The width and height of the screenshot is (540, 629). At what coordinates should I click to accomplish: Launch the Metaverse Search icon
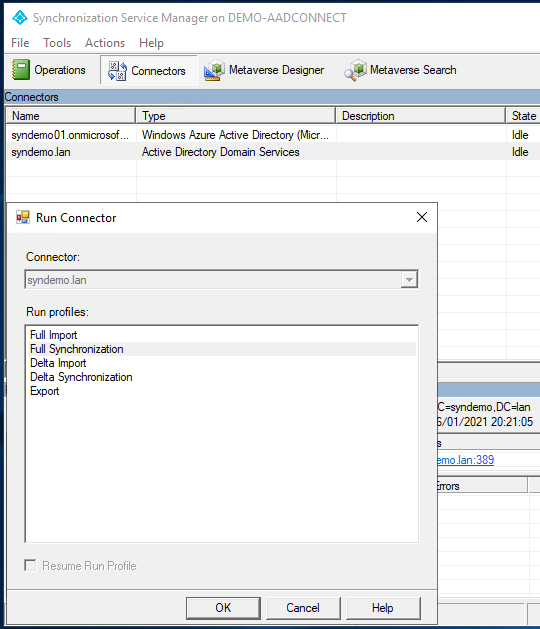coord(355,70)
